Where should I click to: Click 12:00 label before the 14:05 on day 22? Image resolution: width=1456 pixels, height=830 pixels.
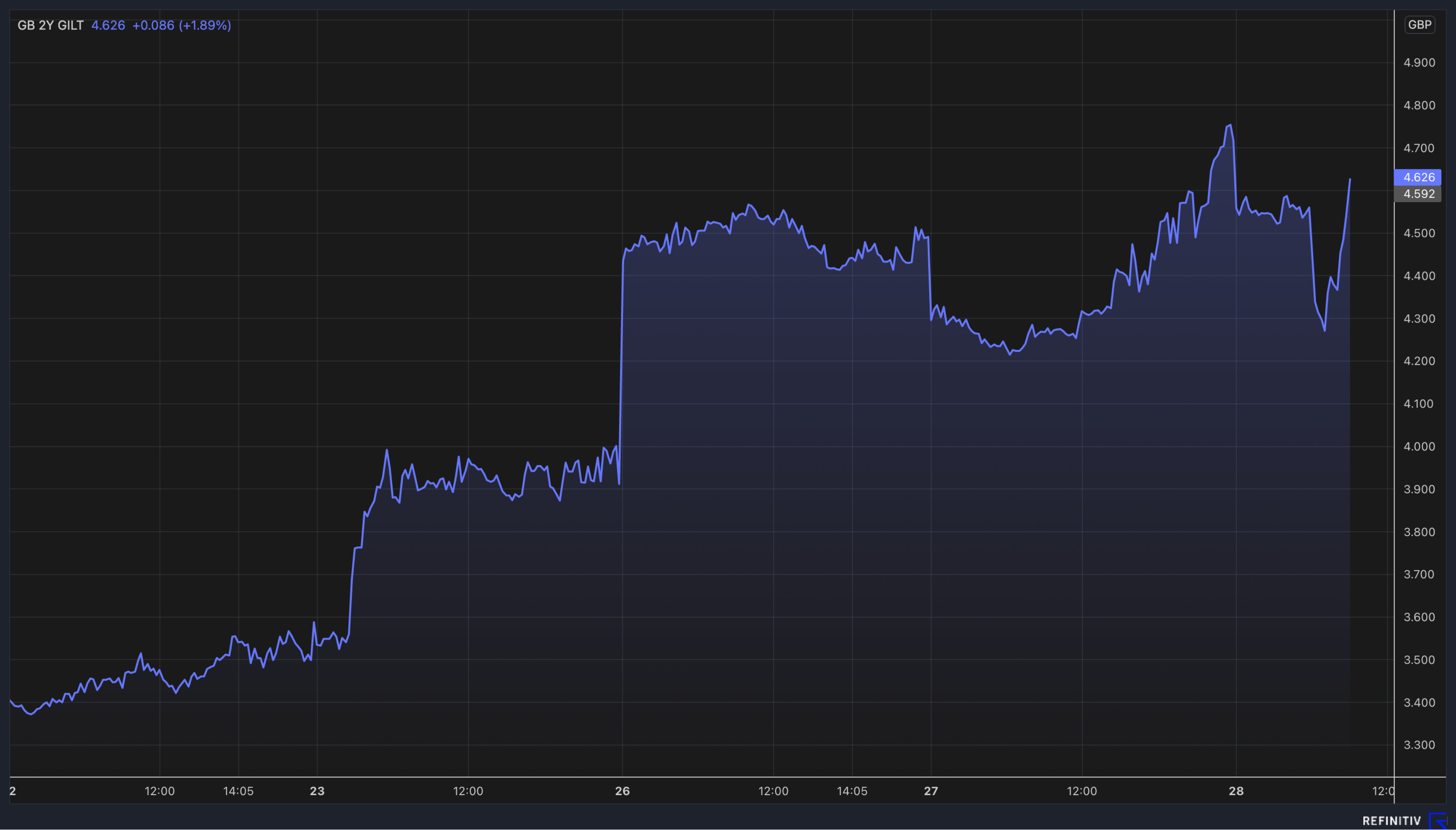[160, 791]
